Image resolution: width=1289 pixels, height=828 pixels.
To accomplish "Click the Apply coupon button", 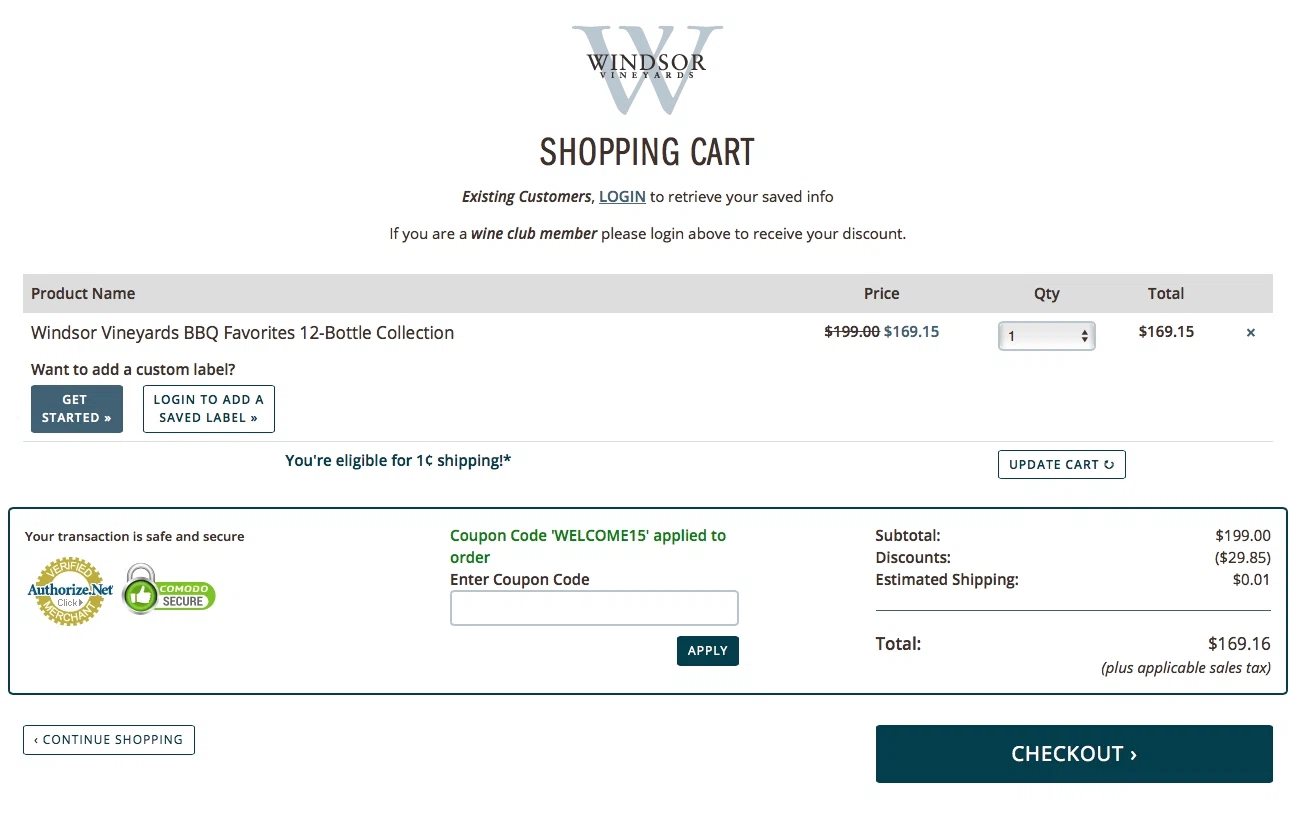I will 708,651.
